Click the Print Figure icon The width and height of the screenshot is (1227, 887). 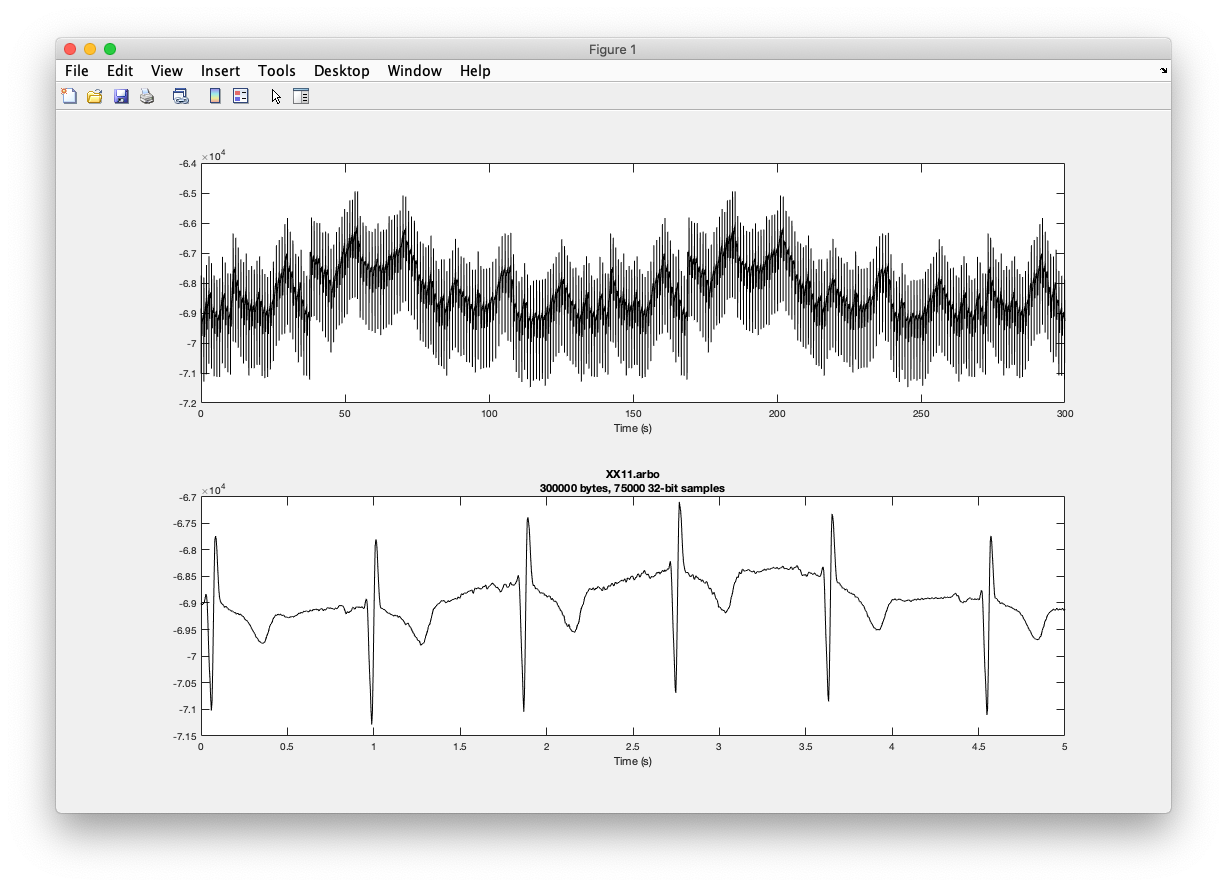[x=147, y=96]
